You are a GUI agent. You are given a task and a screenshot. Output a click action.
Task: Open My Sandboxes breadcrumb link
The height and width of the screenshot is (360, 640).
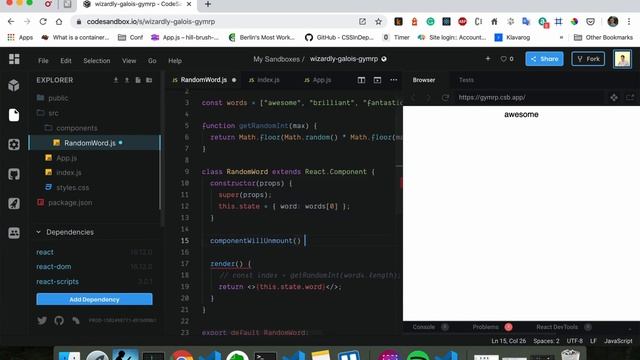pos(276,59)
